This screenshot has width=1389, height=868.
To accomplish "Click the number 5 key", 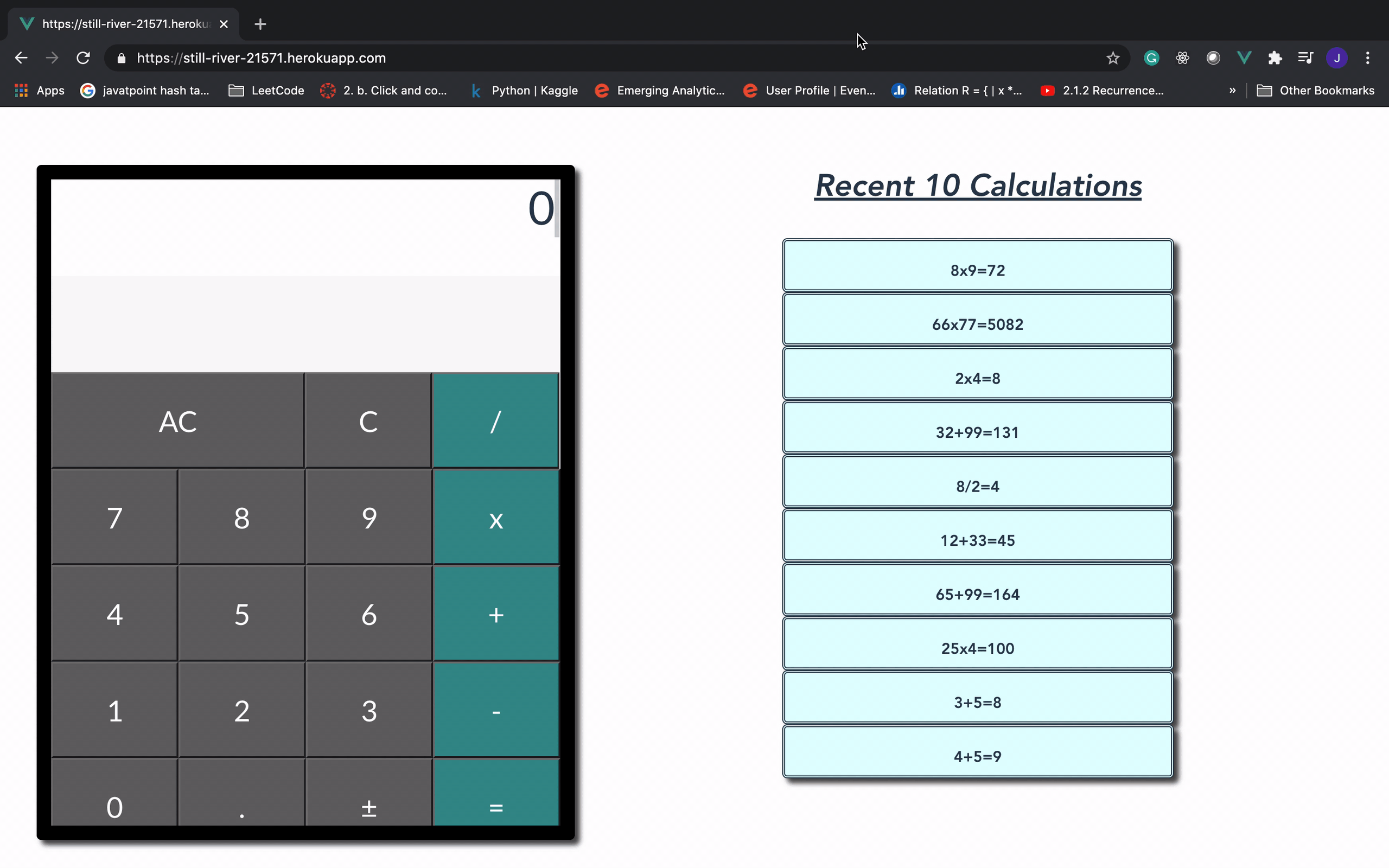I will click(241, 614).
